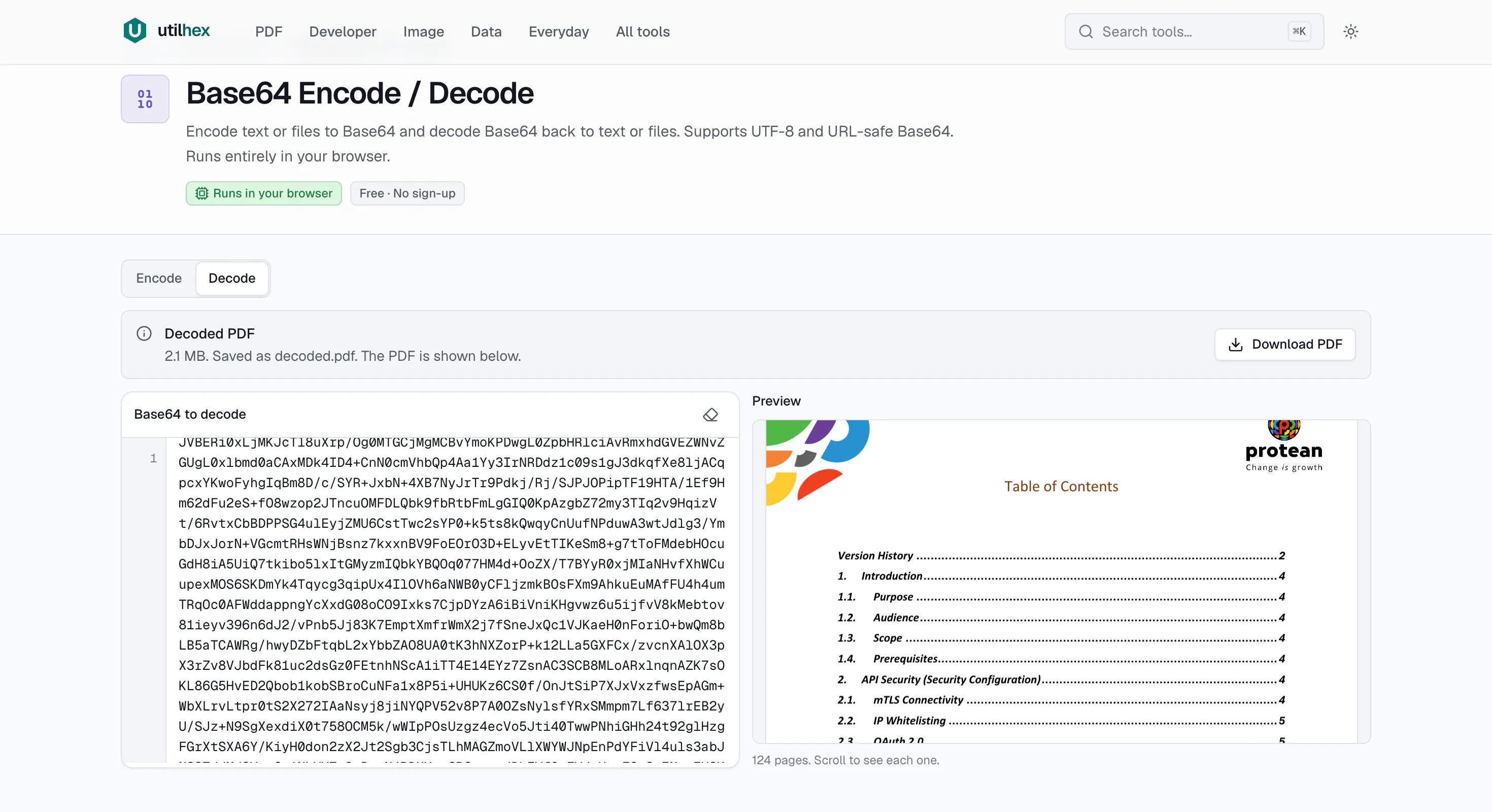Screen dimensions: 1492x812
Task: Click the Runs in your browser badge
Action: click(263, 193)
